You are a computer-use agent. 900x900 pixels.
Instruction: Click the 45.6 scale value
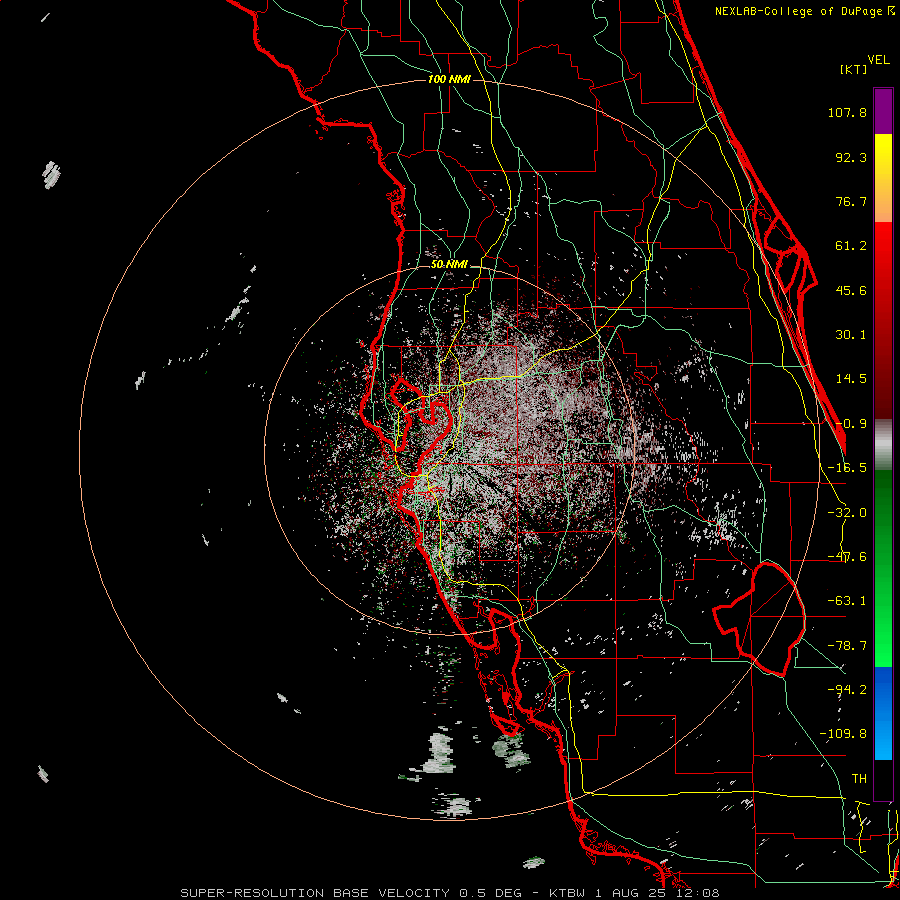[851, 290]
